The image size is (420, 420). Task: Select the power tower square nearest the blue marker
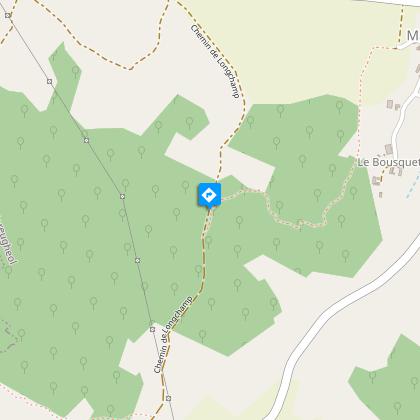pos(122,196)
